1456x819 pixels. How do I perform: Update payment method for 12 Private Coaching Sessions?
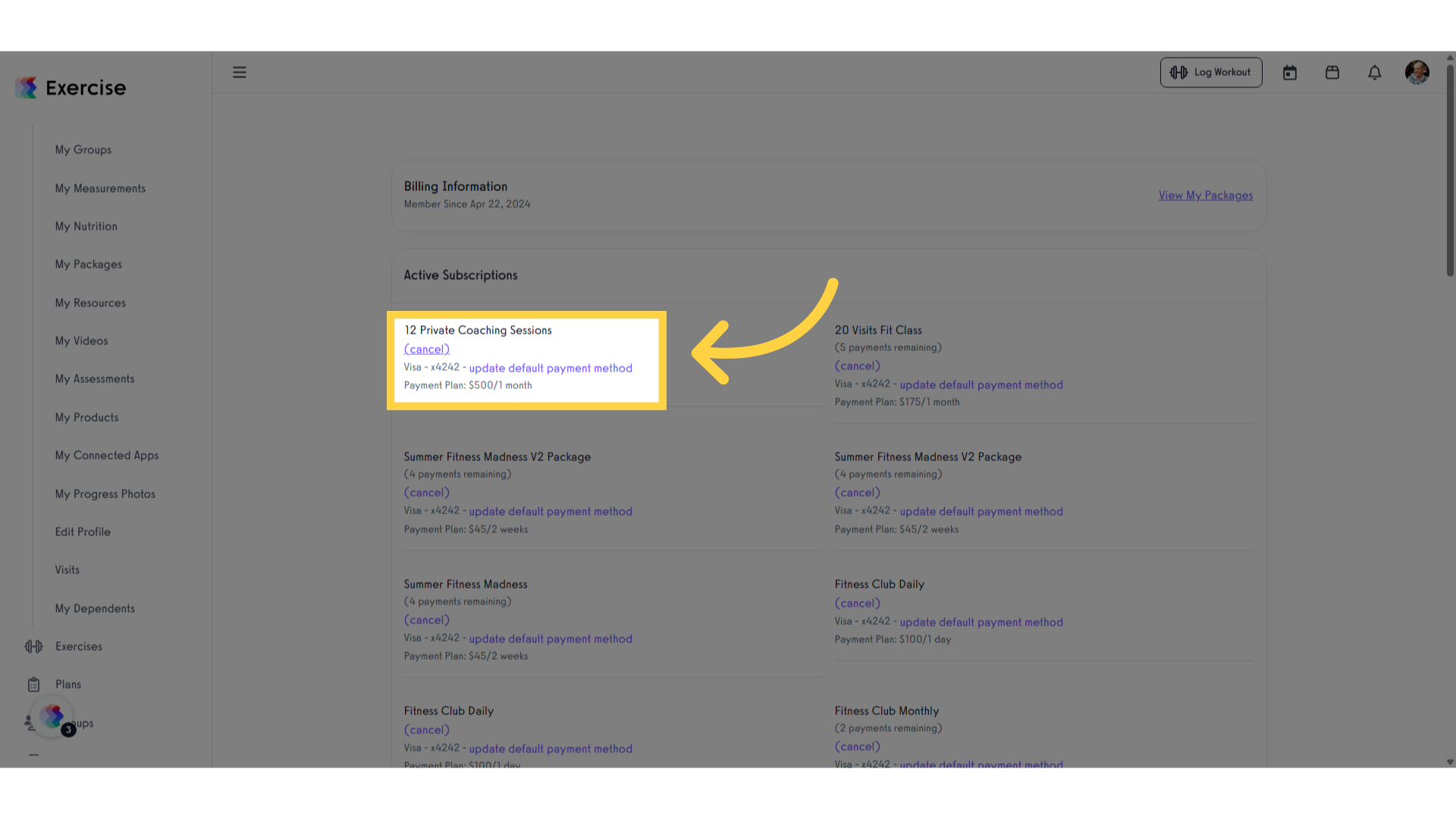click(x=551, y=368)
